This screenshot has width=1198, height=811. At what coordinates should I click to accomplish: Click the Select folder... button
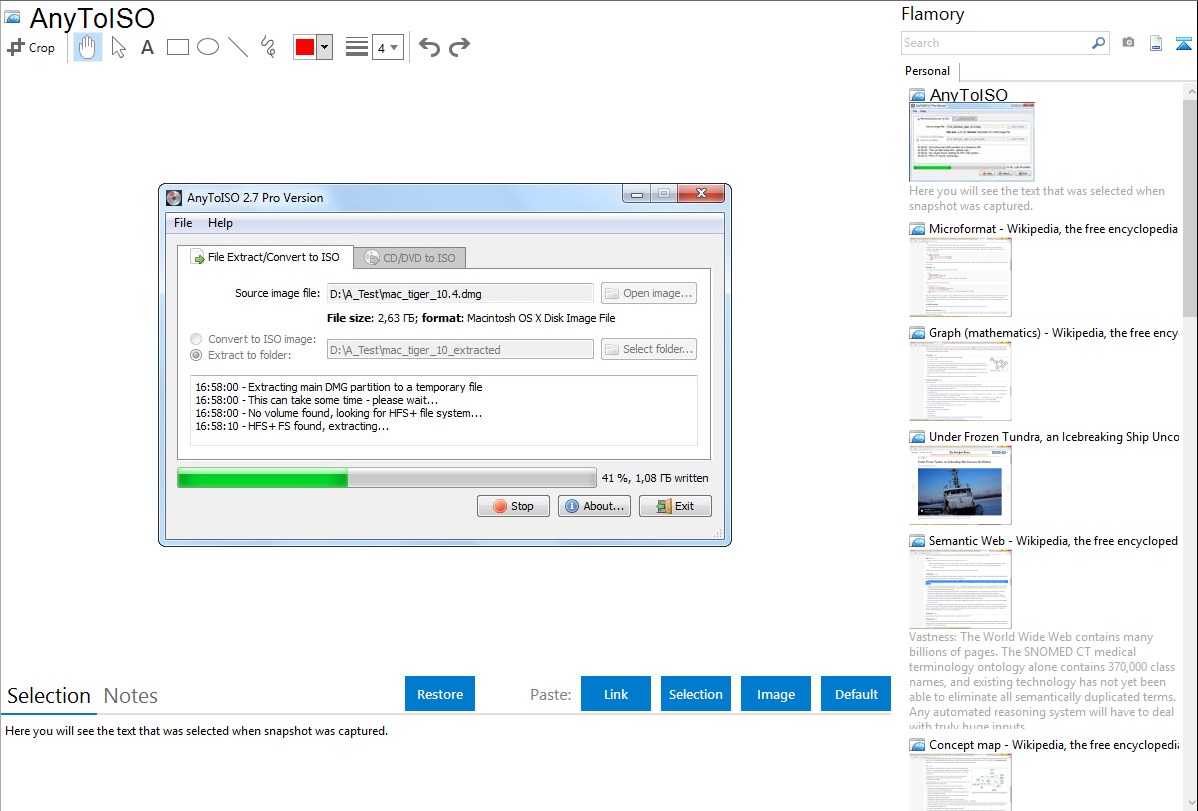(x=649, y=349)
